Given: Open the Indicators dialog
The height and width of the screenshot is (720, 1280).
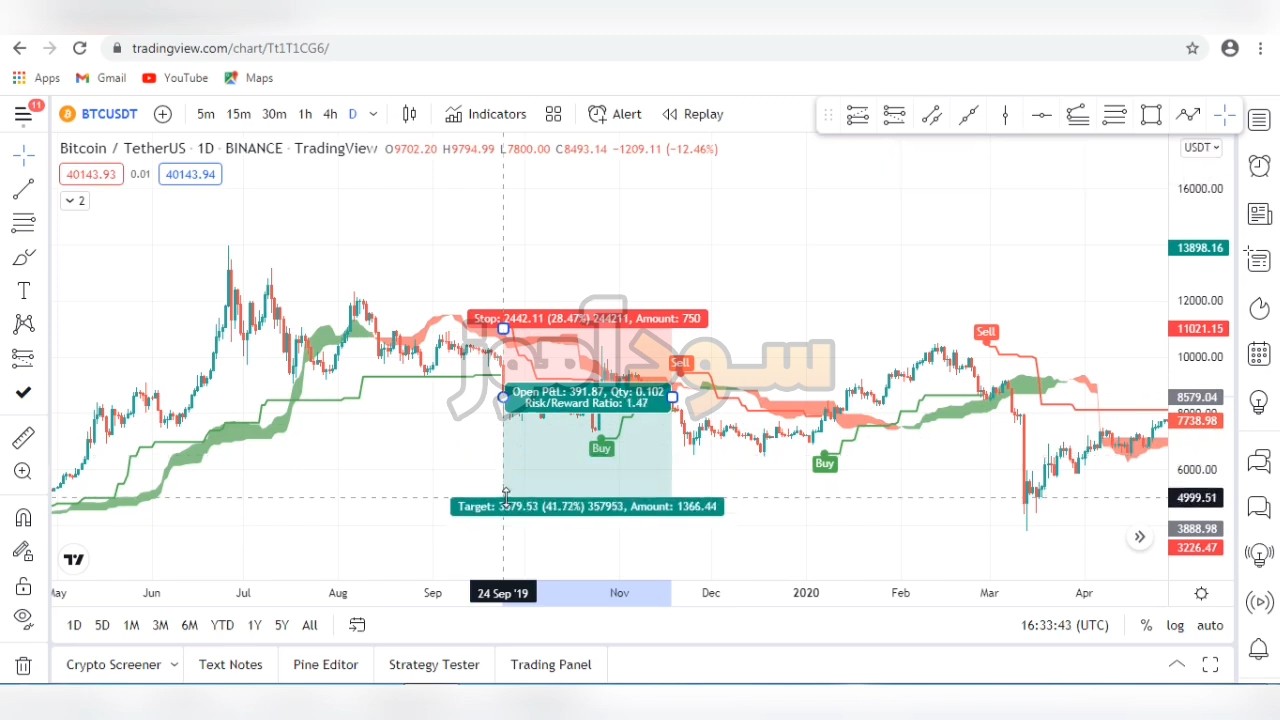Looking at the screenshot, I should (x=486, y=114).
